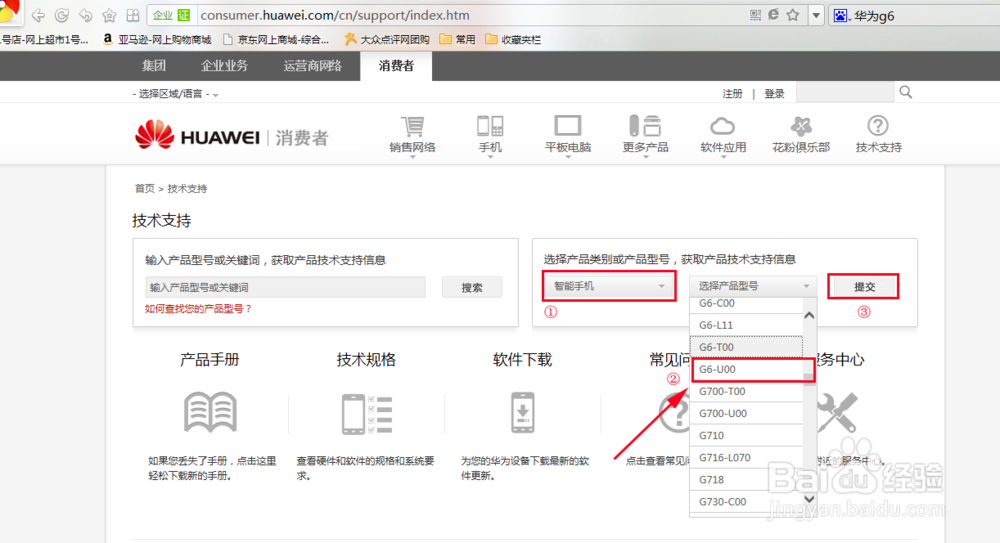
Task: Open the wrench service center icon
Action: [x=837, y=412]
